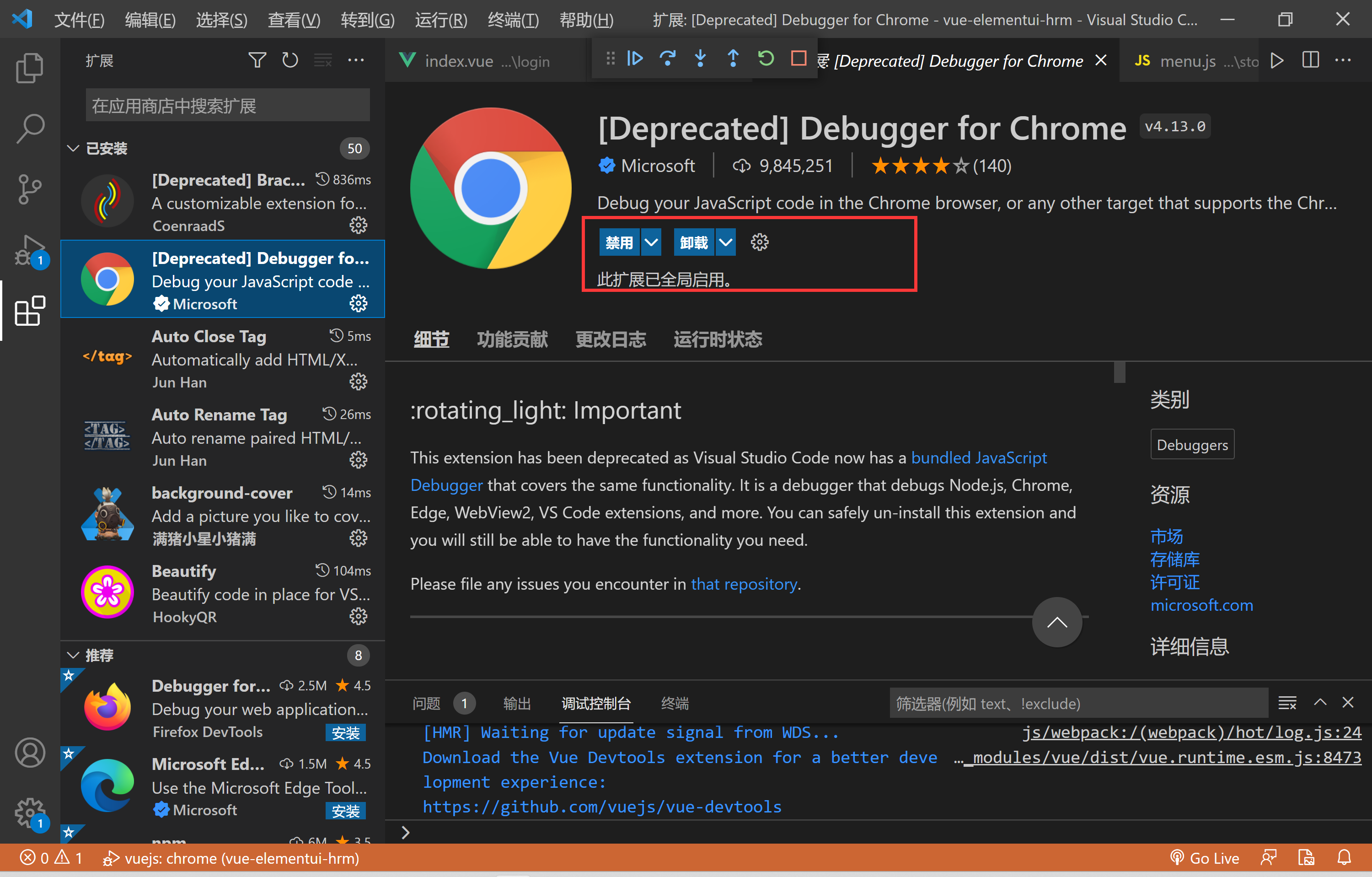
Task: Switch to the 问题 panel tab
Action: tap(443, 703)
